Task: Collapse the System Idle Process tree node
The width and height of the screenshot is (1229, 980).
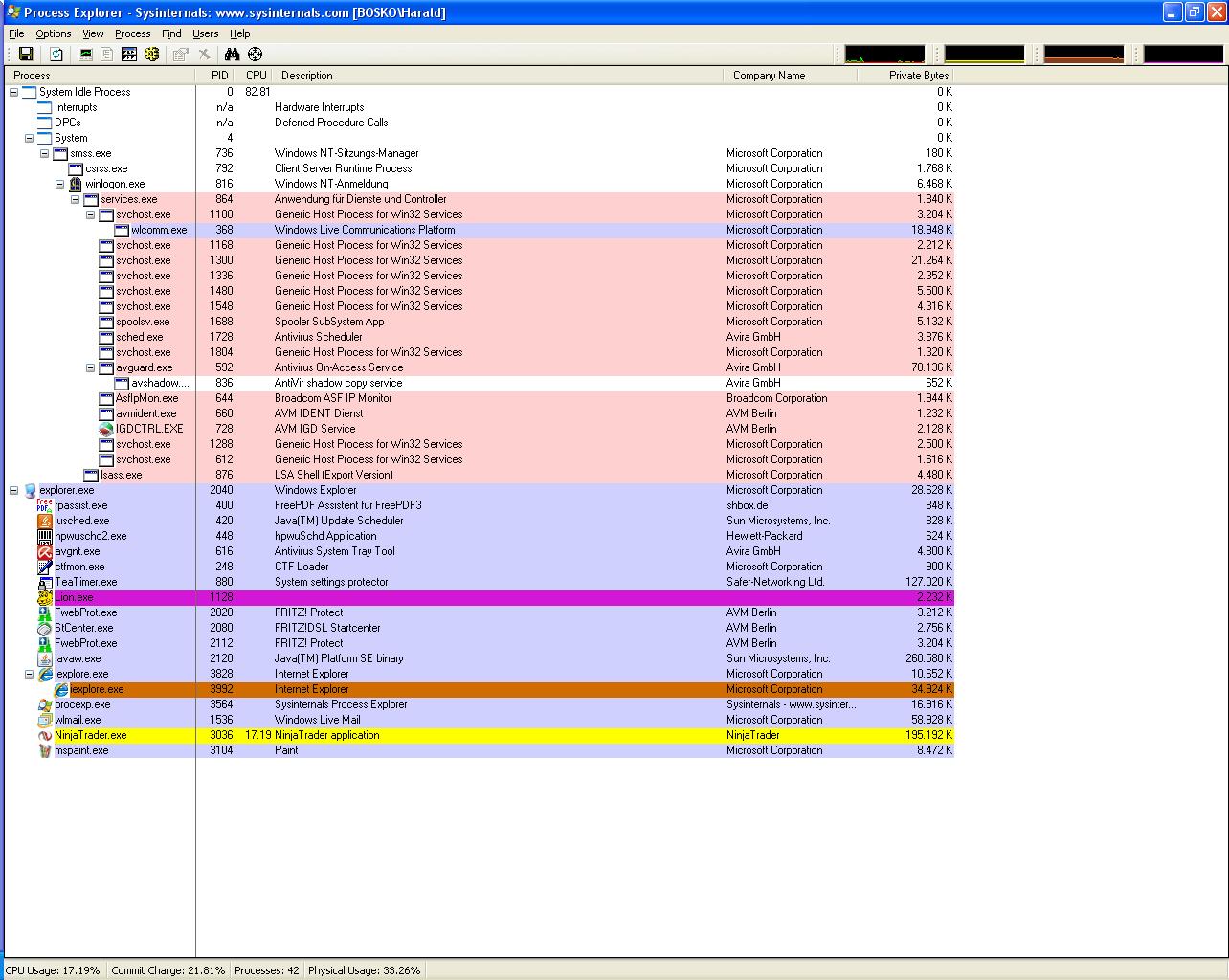Action: tap(13, 92)
